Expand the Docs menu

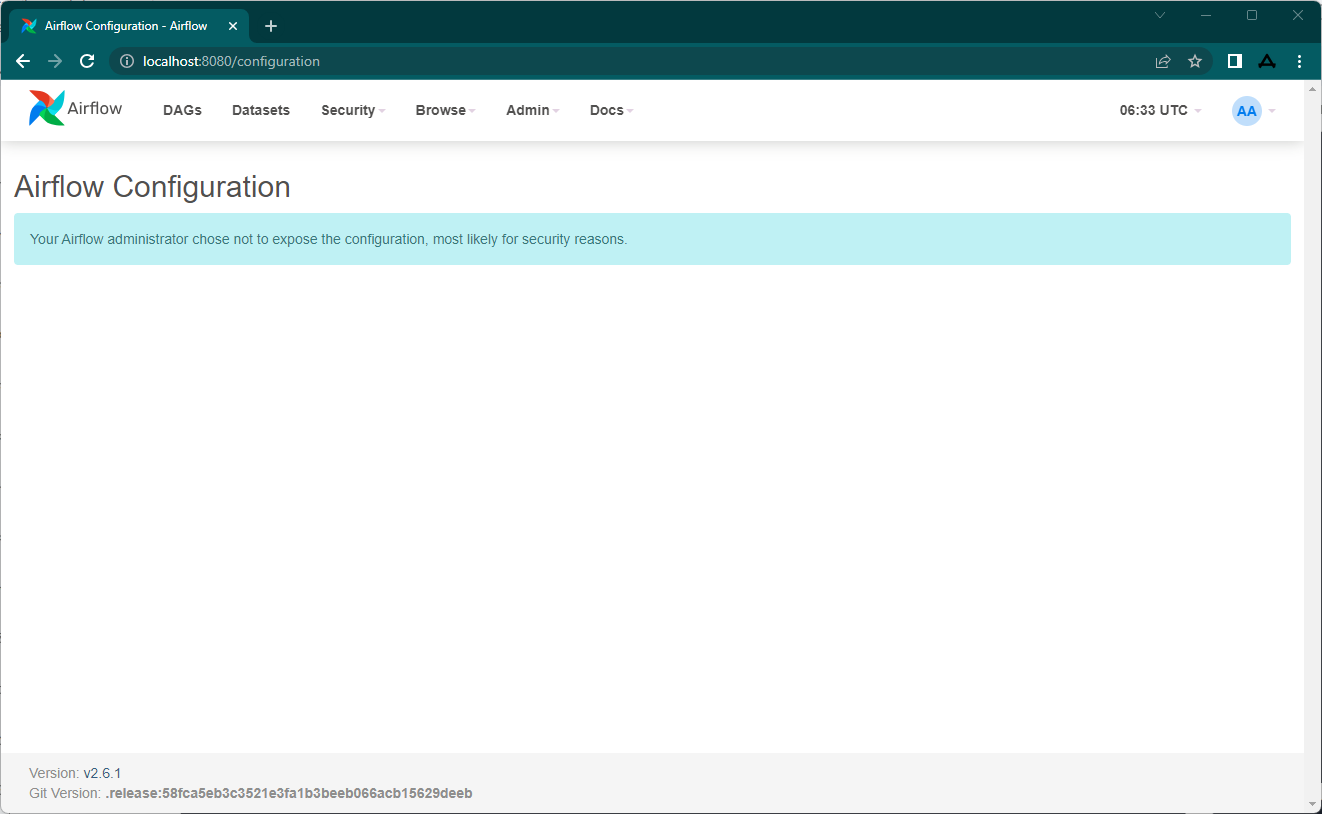[612, 110]
